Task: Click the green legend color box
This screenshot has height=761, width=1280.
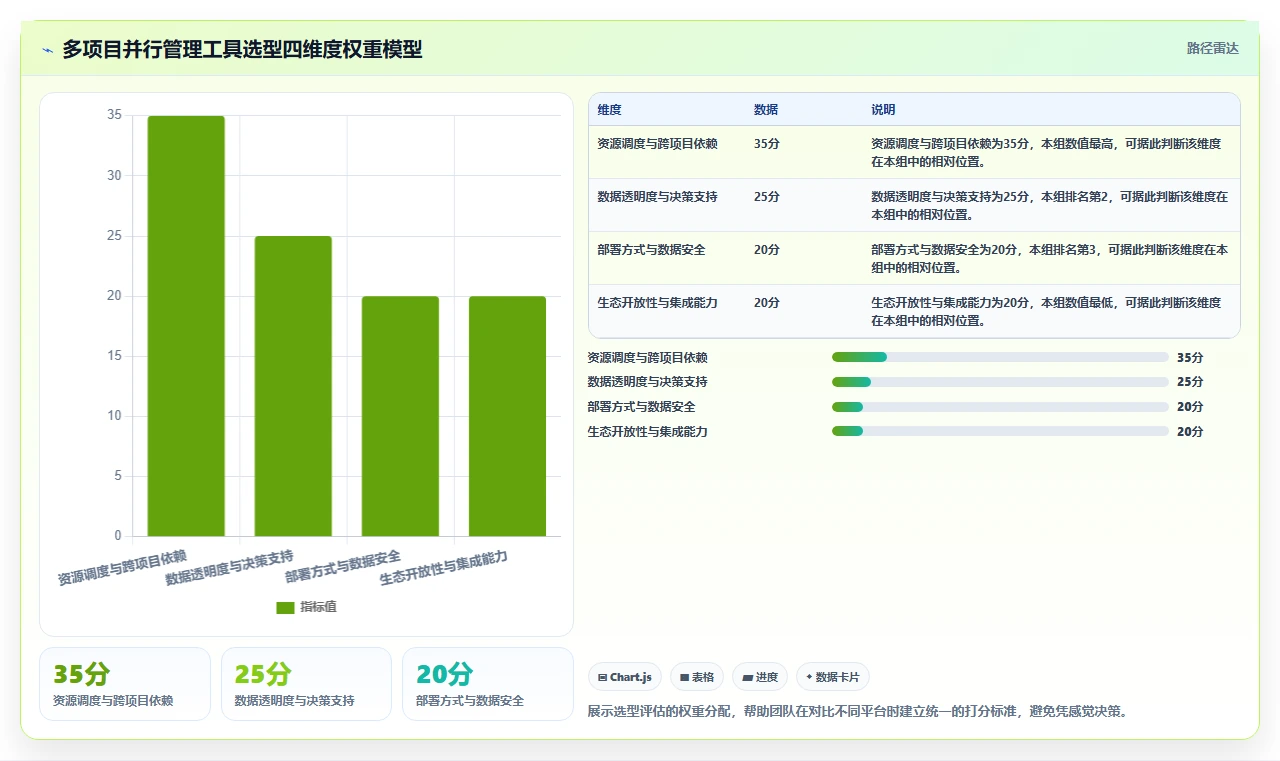Action: pyautogui.click(x=285, y=607)
